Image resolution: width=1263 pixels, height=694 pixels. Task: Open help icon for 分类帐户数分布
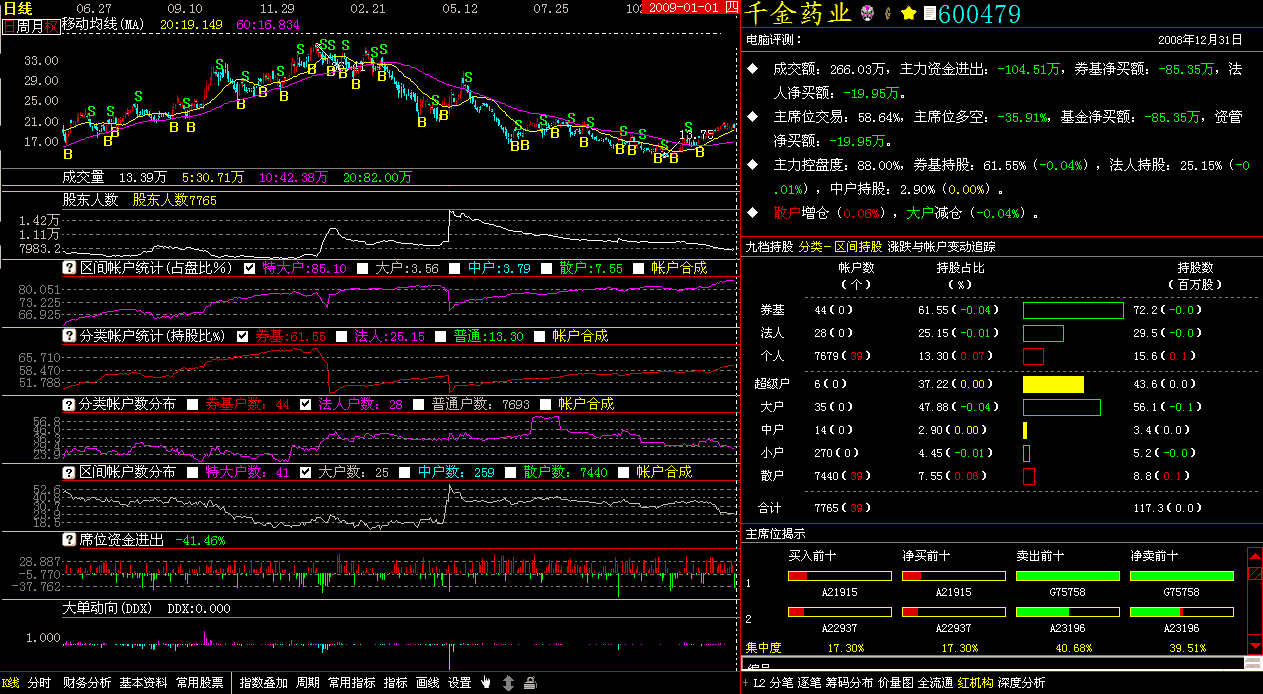[x=70, y=404]
